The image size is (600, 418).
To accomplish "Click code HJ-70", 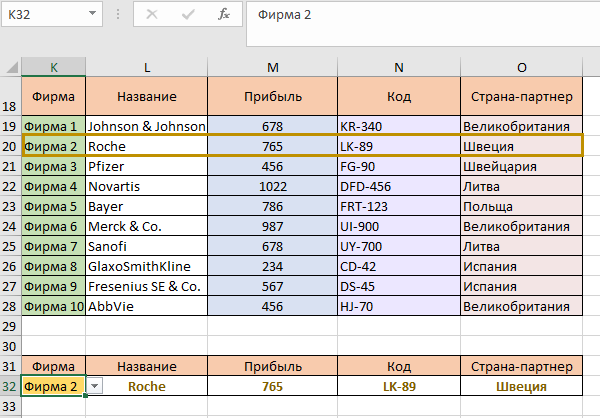I will pyautogui.click(x=399, y=306).
